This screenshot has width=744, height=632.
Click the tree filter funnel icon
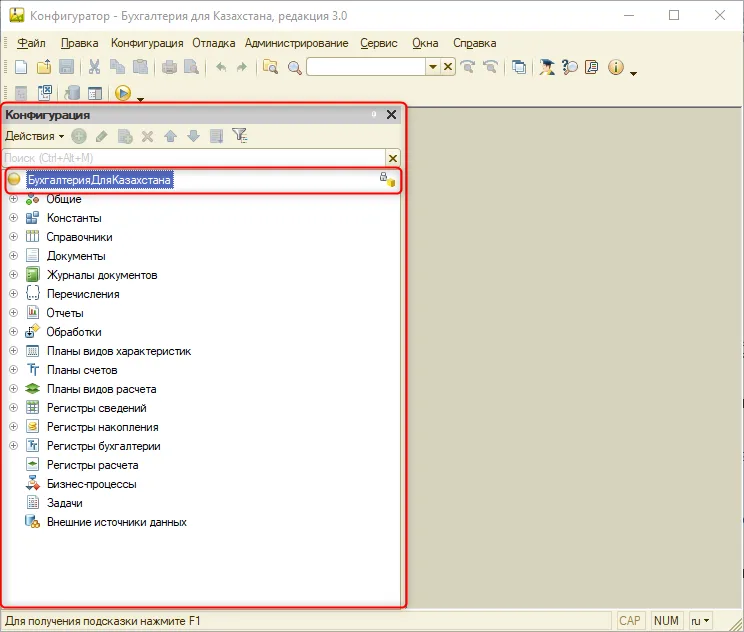click(240, 136)
